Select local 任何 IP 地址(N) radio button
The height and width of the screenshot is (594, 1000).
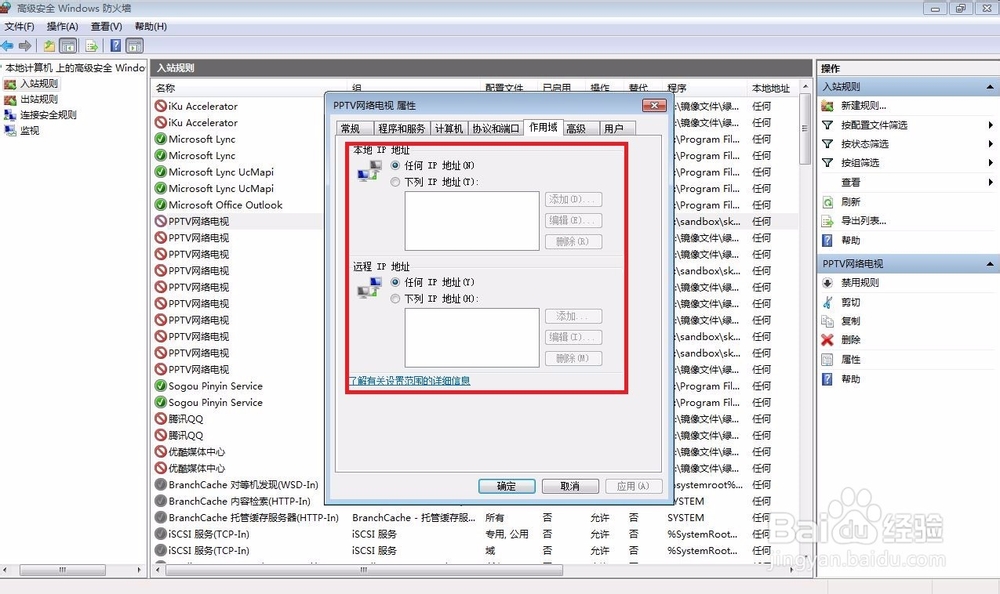[x=395, y=165]
